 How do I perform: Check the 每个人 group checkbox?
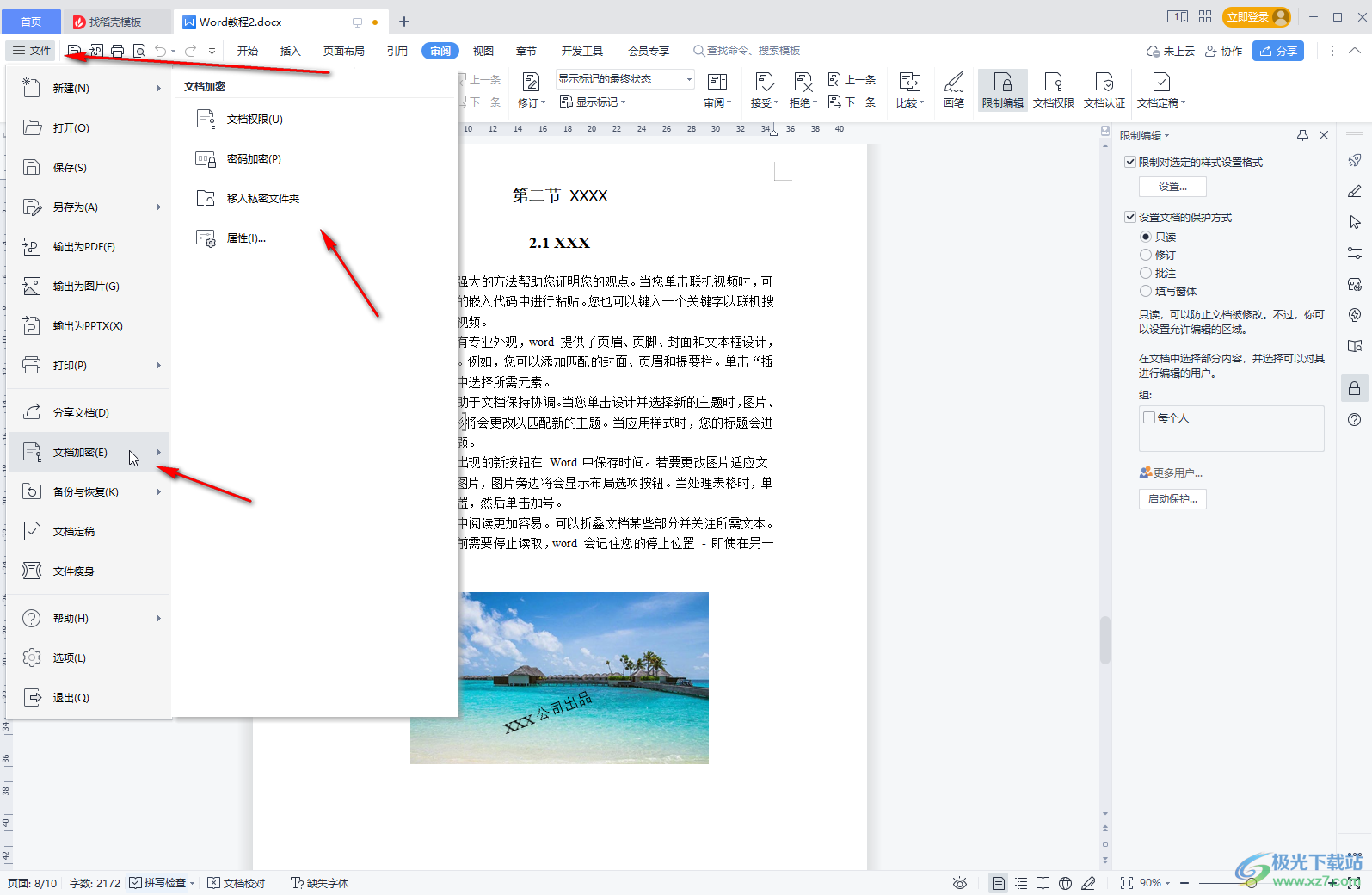(1149, 417)
